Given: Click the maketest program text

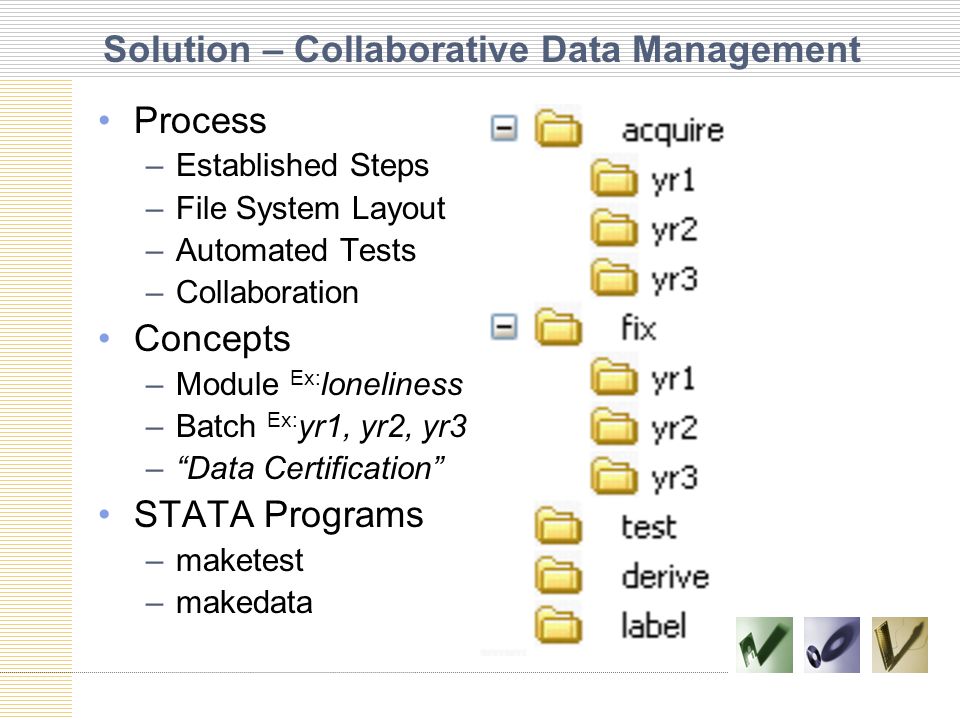Looking at the screenshot, I should [239, 560].
